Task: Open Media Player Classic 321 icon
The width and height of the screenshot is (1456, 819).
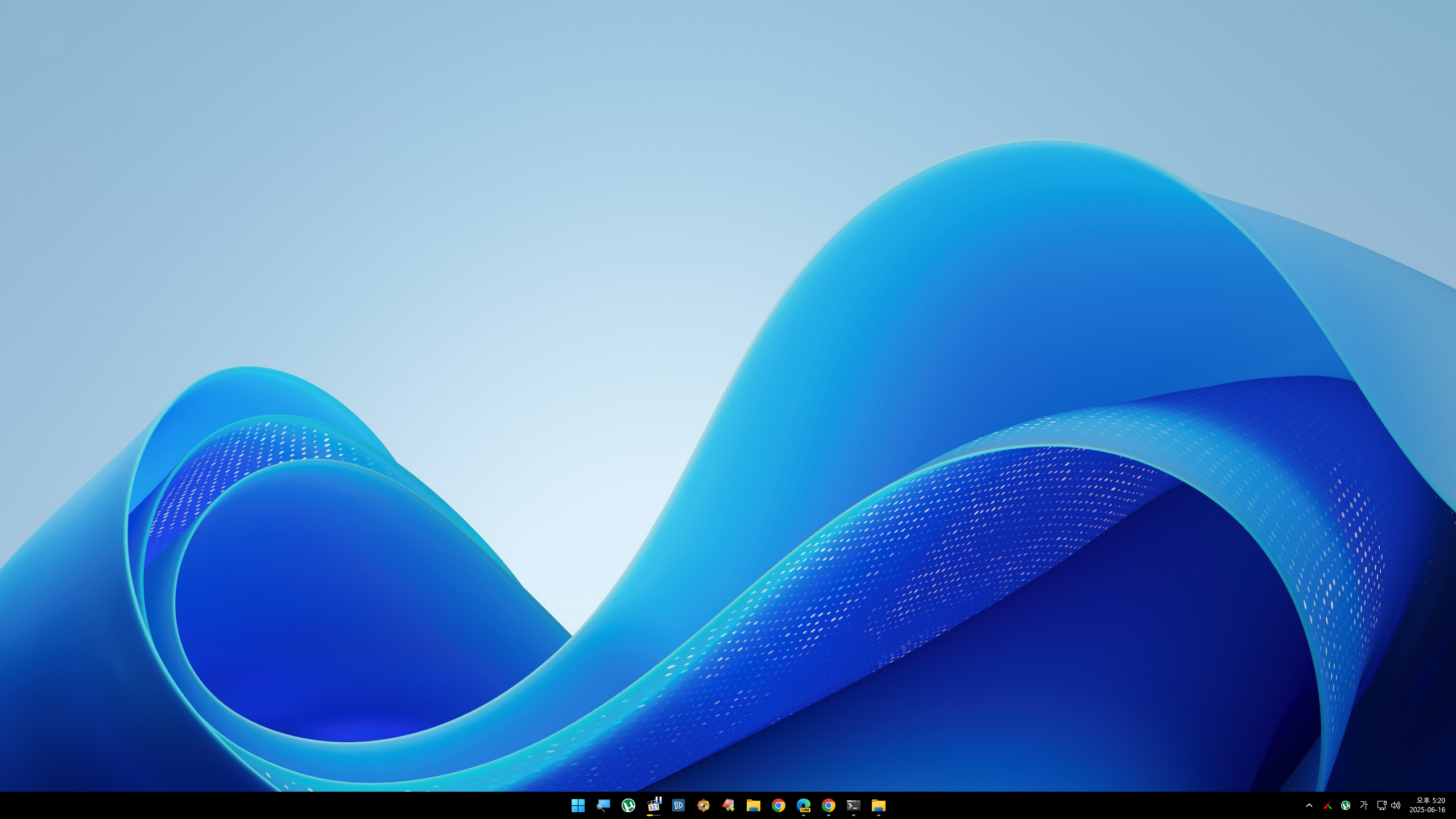Action: click(x=653, y=805)
